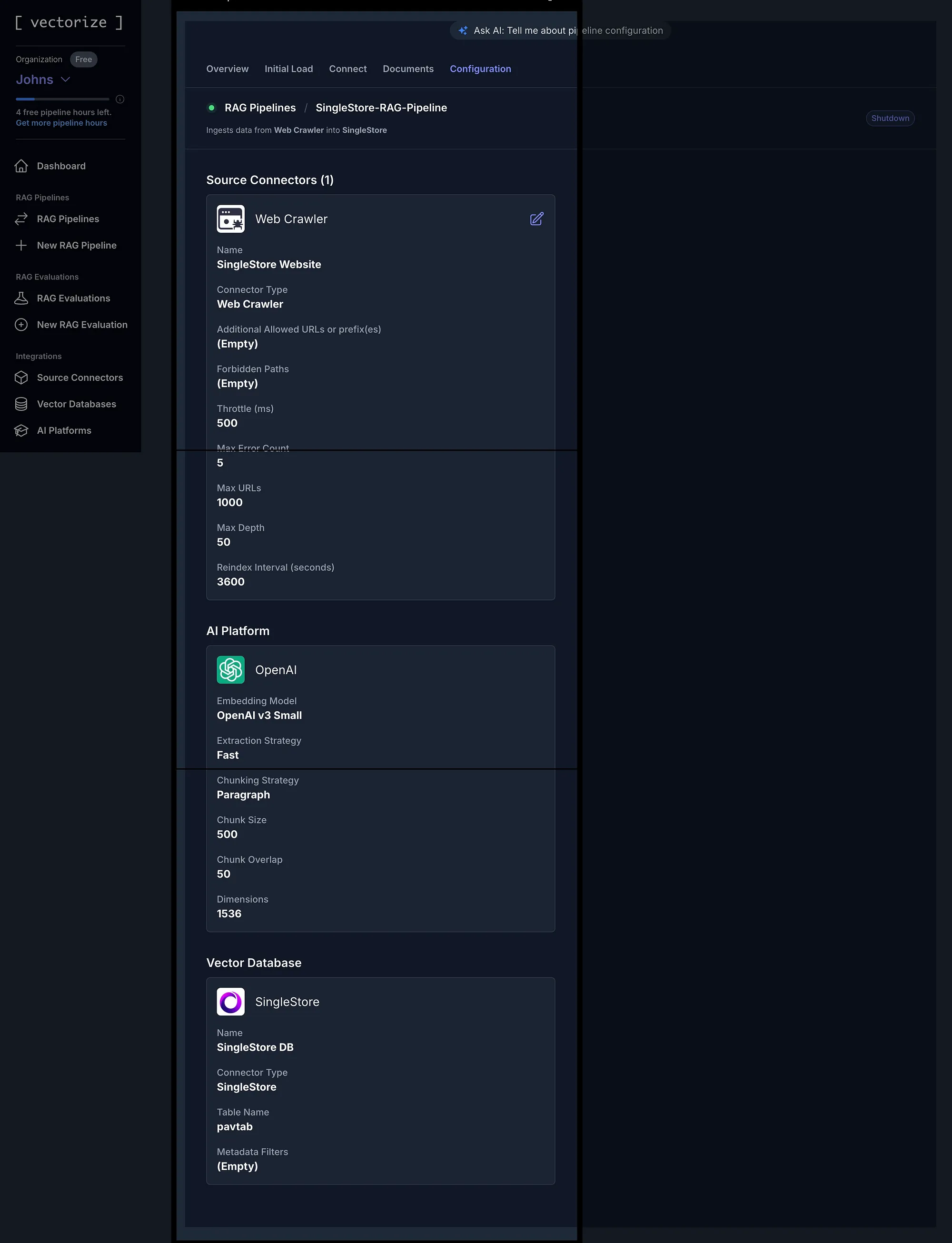This screenshot has height=1243, width=952.
Task: Click SingleStore-RAG-Pipeline breadcrumb
Action: click(381, 108)
